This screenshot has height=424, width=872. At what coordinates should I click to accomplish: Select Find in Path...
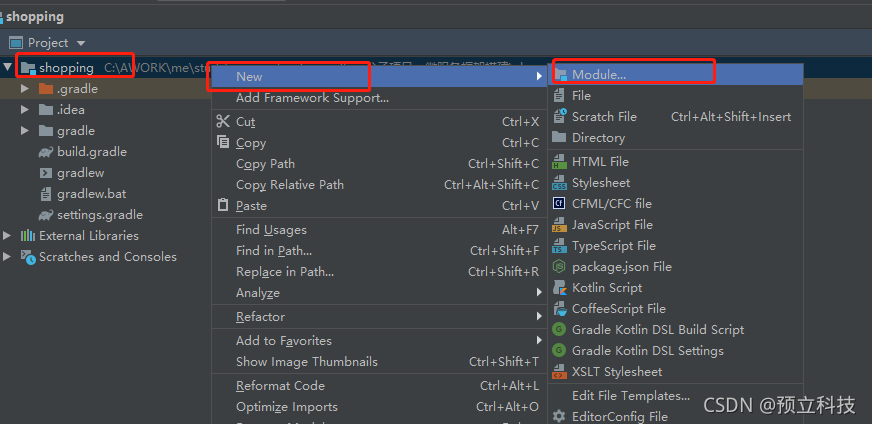[379, 251]
